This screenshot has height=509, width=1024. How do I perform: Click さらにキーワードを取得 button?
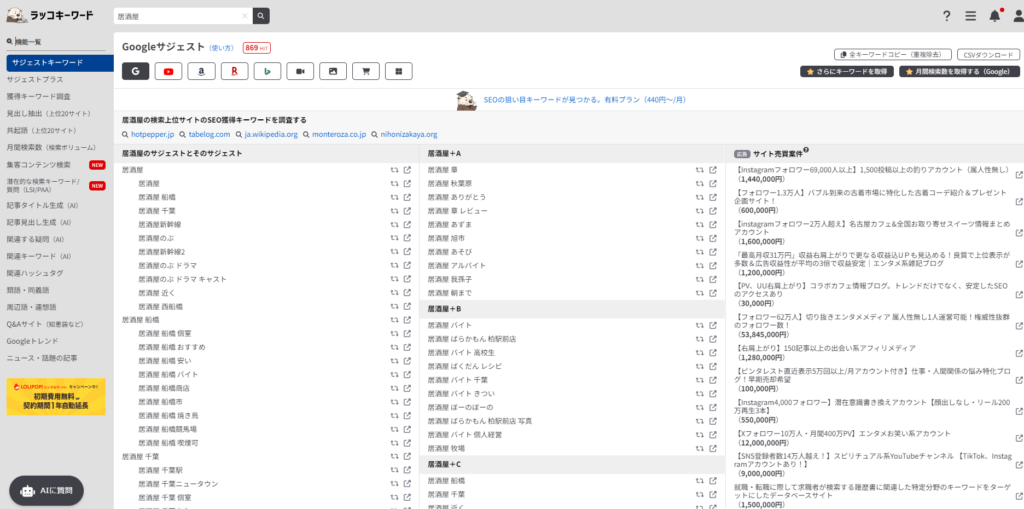[x=846, y=71]
